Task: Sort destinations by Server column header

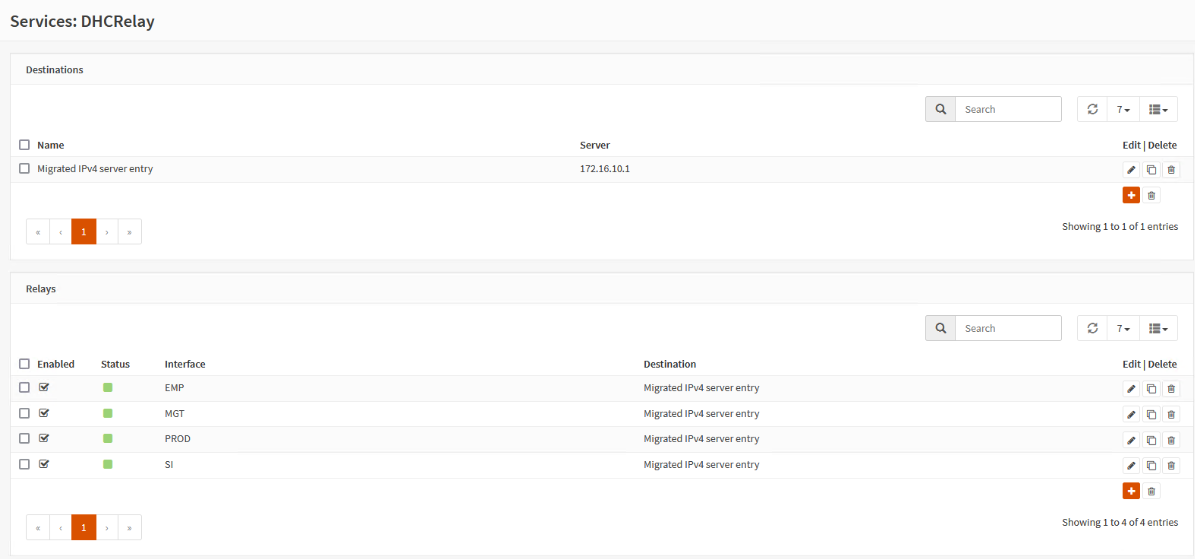Action: (x=594, y=145)
